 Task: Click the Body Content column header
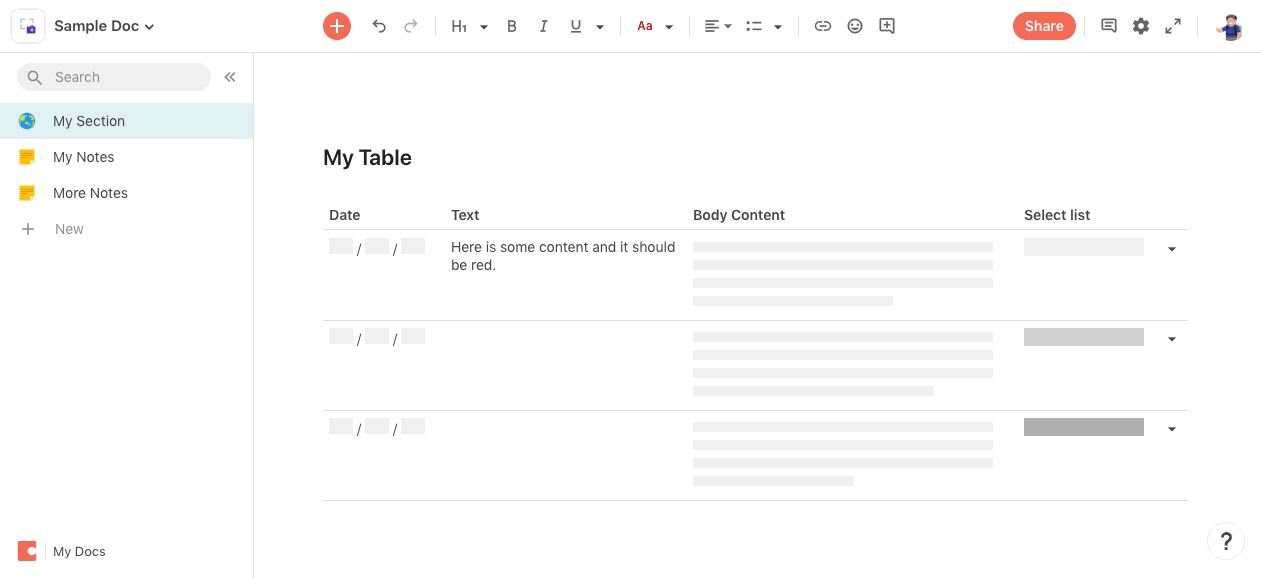(x=739, y=215)
